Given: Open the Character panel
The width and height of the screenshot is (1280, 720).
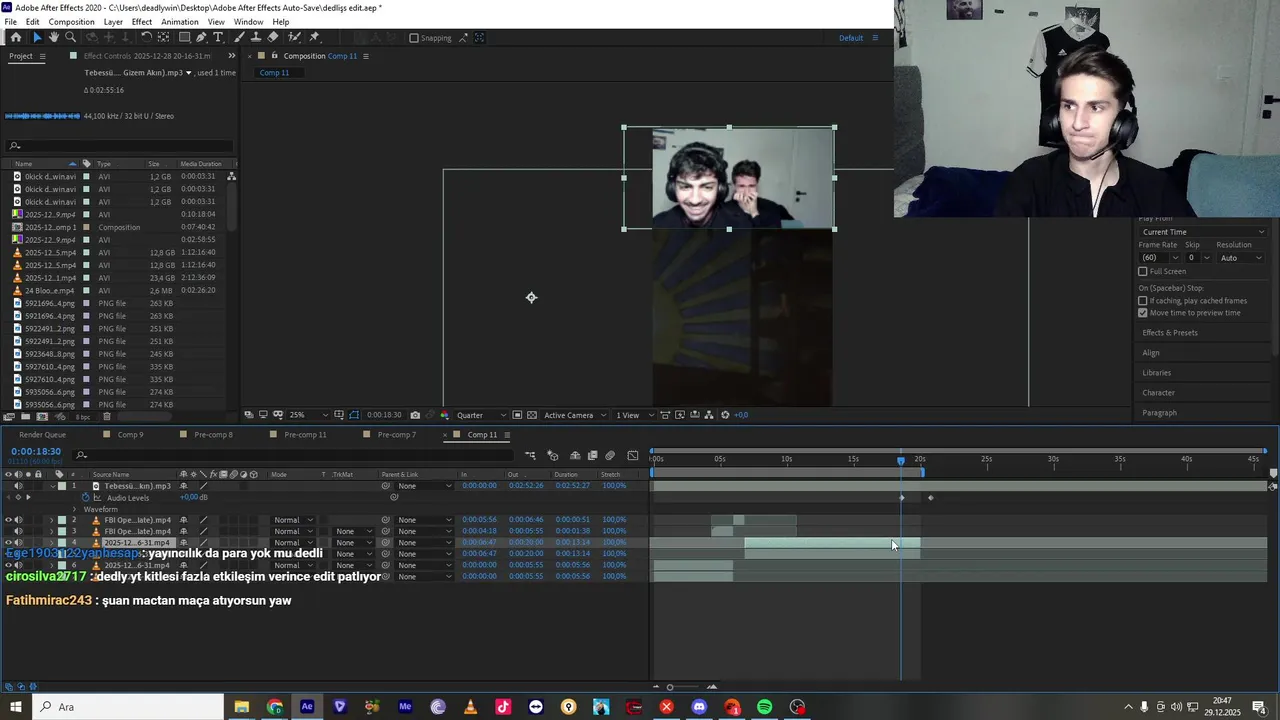Looking at the screenshot, I should click(x=1159, y=392).
